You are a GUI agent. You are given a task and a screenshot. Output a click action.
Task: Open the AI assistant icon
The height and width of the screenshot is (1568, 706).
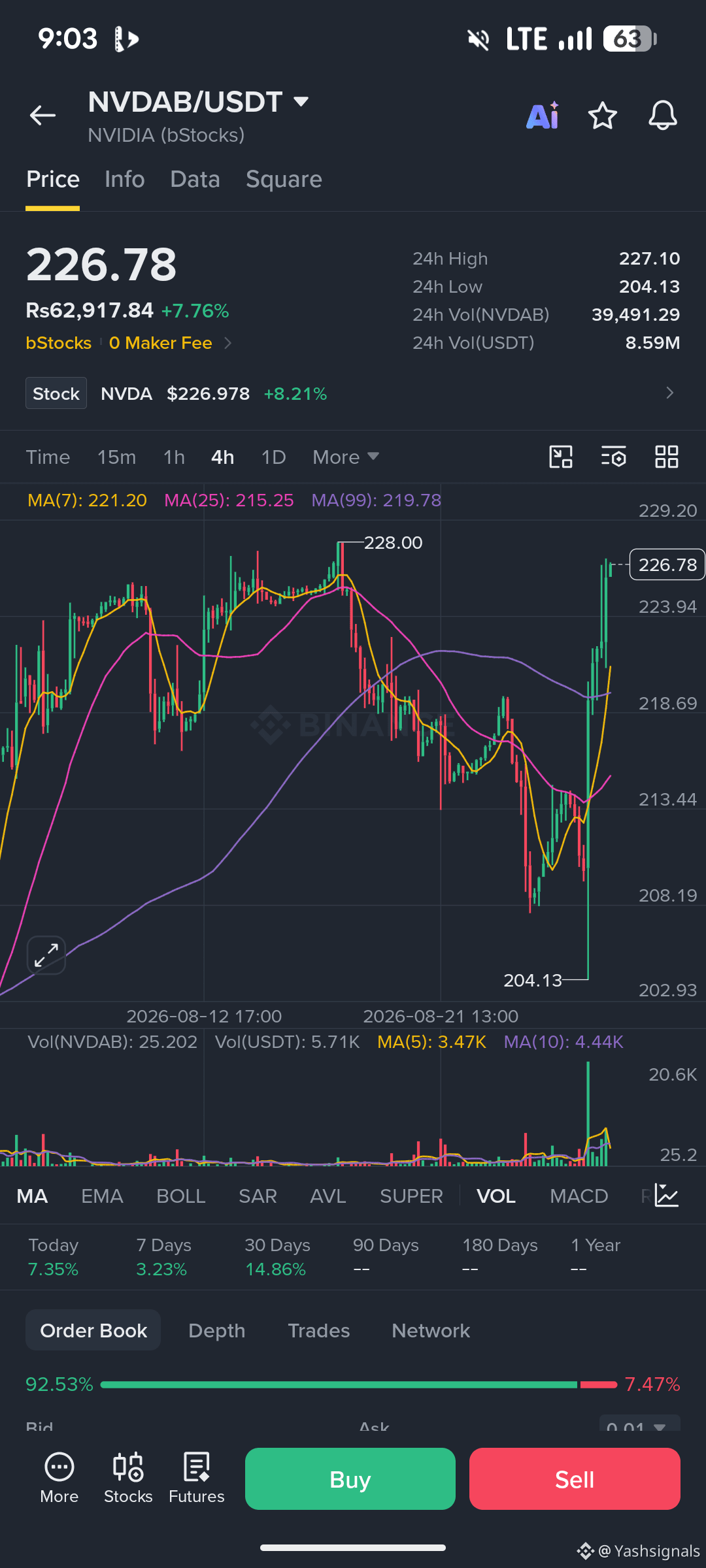(x=543, y=116)
